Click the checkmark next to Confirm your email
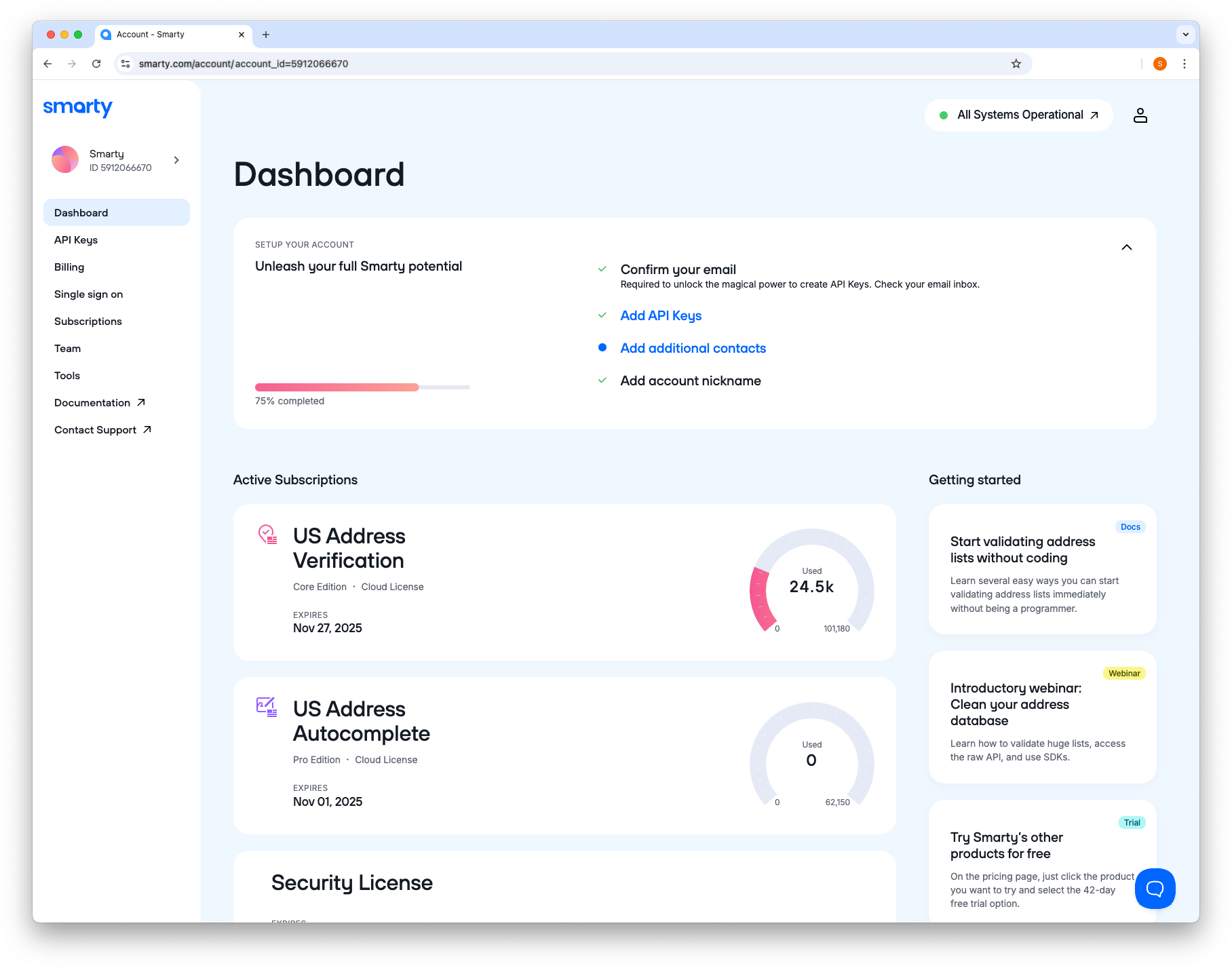The width and height of the screenshot is (1232, 968). (602, 269)
